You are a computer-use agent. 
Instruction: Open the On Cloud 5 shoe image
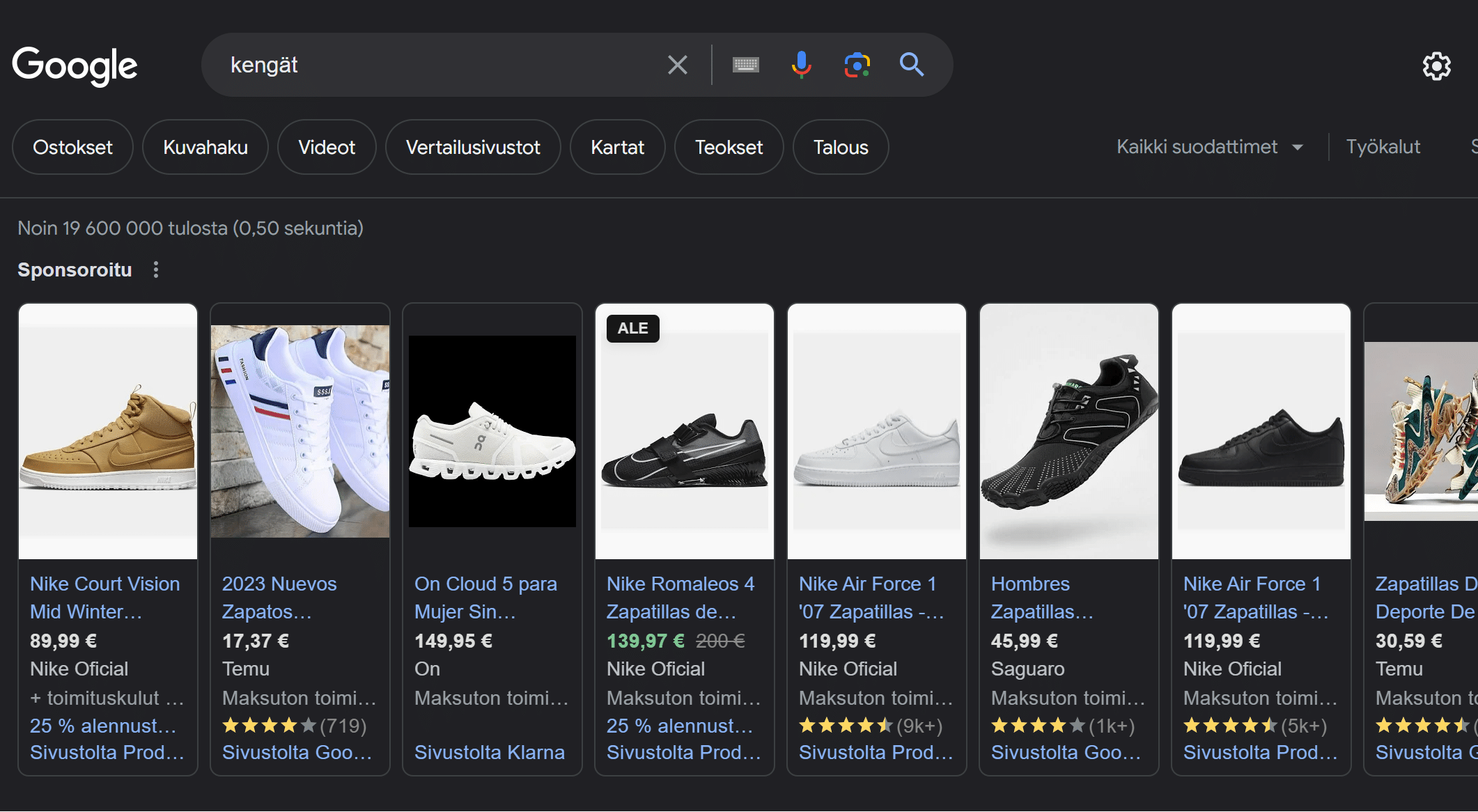492,431
